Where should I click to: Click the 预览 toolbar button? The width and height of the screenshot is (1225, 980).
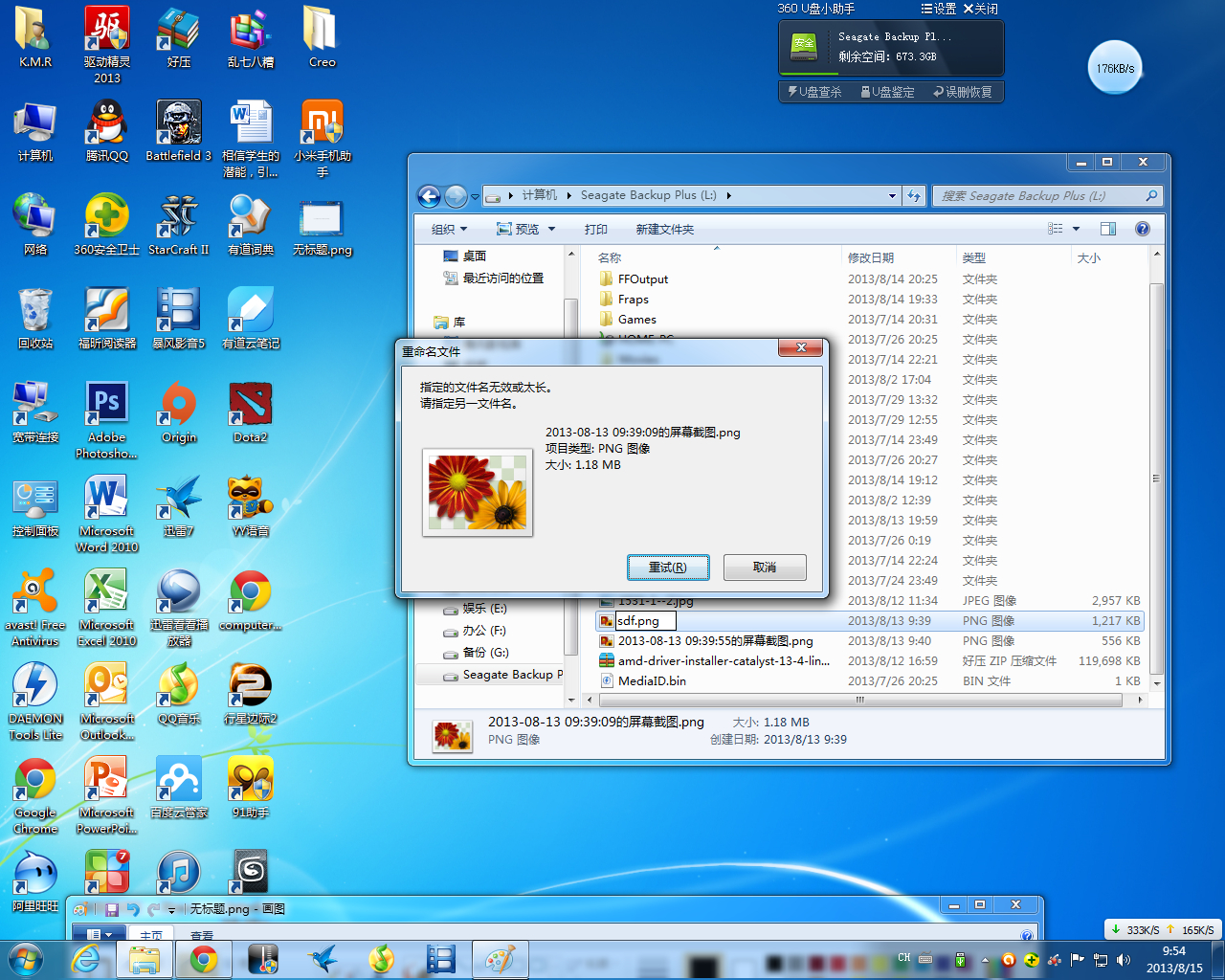(518, 230)
